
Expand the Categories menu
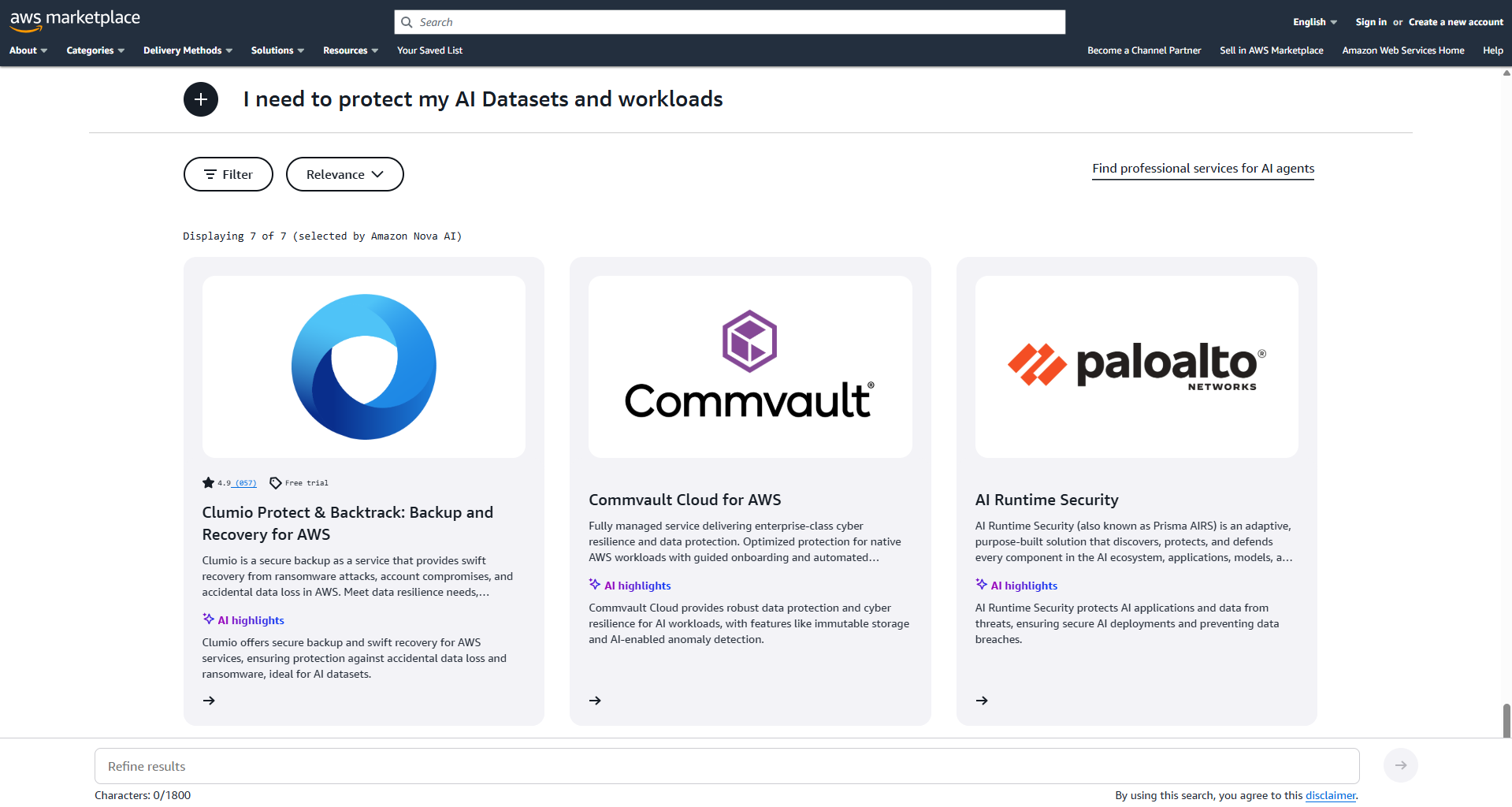[95, 50]
